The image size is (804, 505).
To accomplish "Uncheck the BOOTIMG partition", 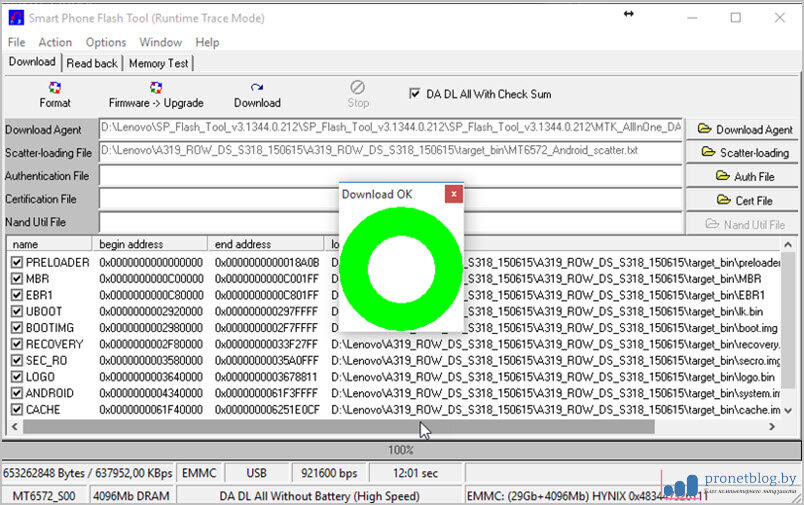I will pyautogui.click(x=17, y=328).
